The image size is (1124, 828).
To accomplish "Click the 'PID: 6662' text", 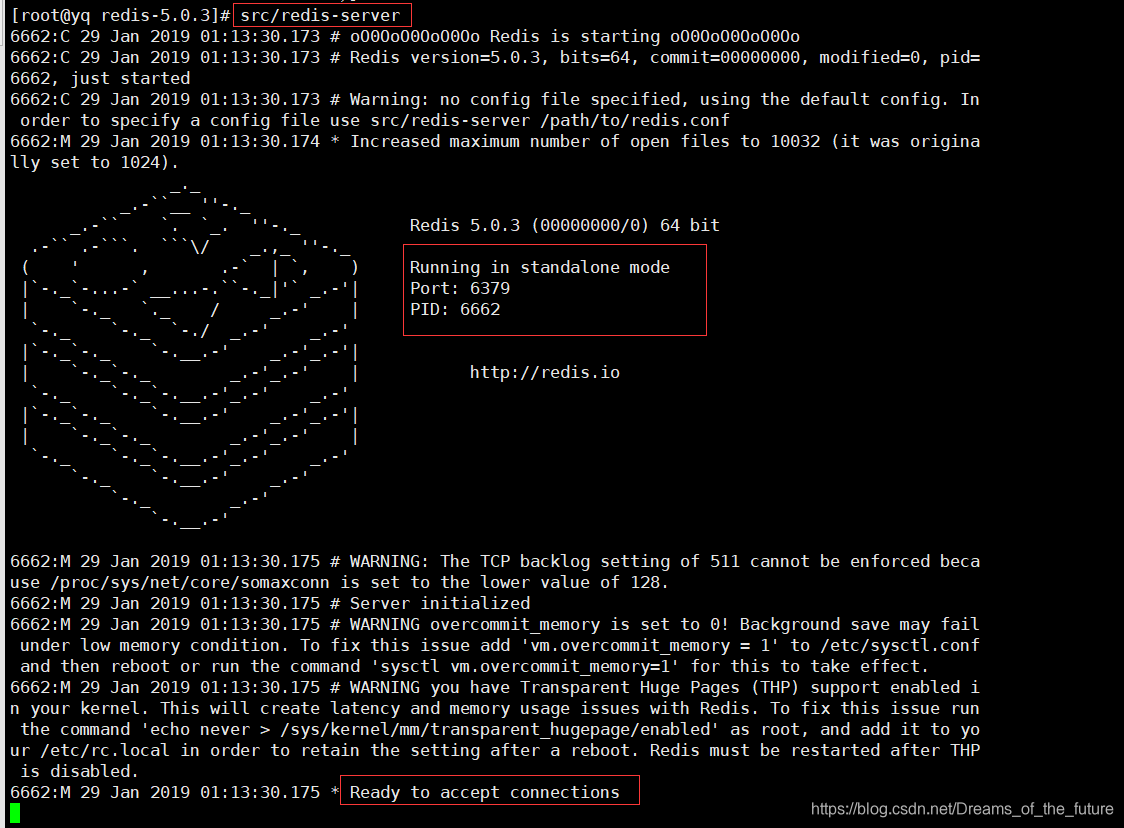I will 454,310.
